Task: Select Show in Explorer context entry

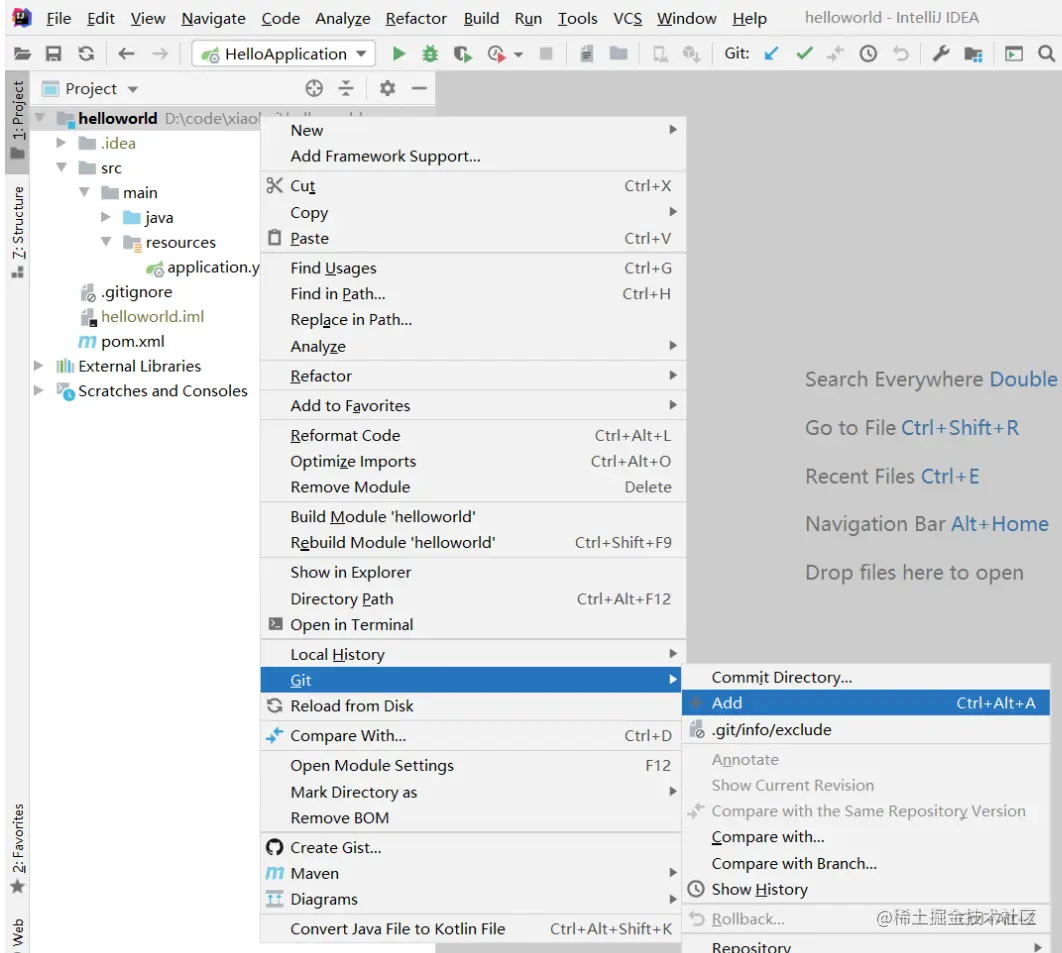Action: pyautogui.click(x=473, y=572)
